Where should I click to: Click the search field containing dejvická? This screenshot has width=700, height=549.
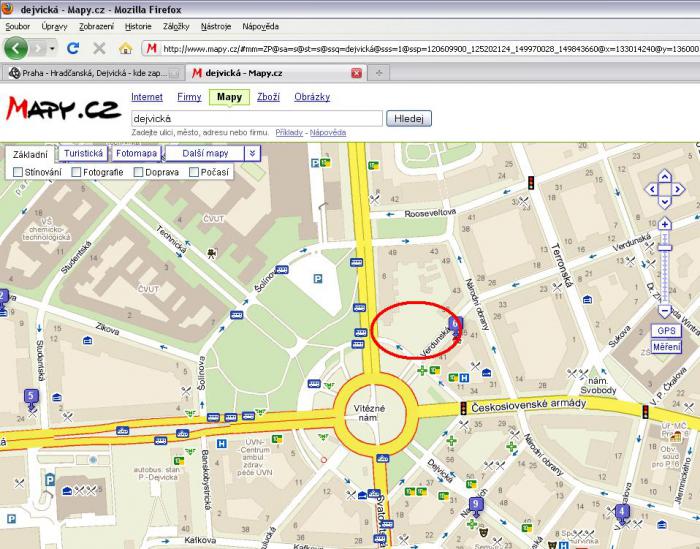tap(256, 118)
